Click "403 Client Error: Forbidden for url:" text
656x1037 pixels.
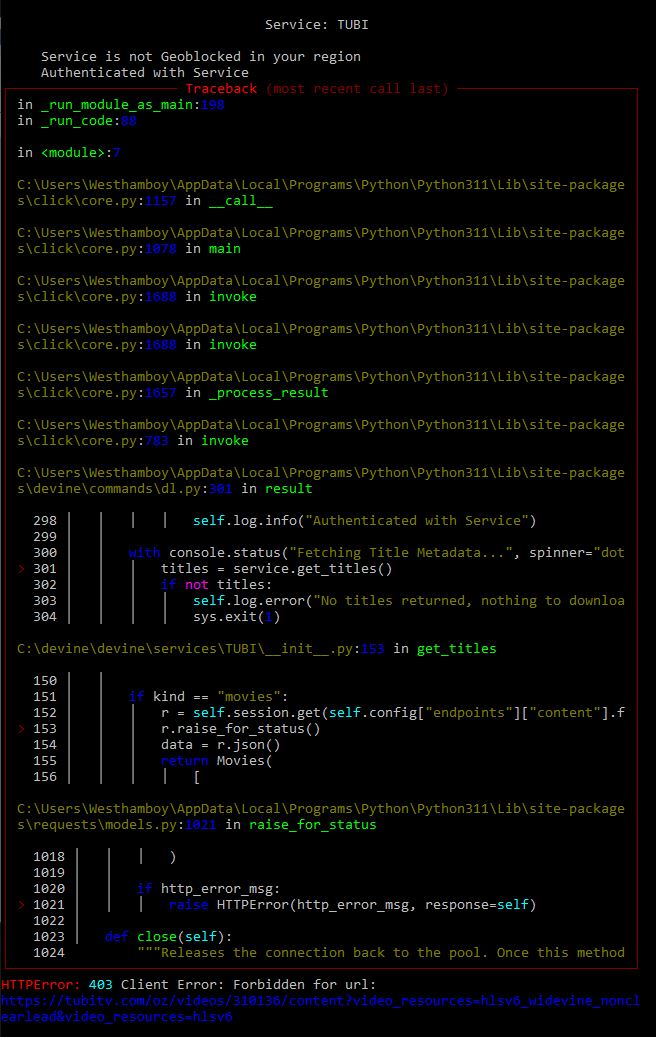pos(232,985)
